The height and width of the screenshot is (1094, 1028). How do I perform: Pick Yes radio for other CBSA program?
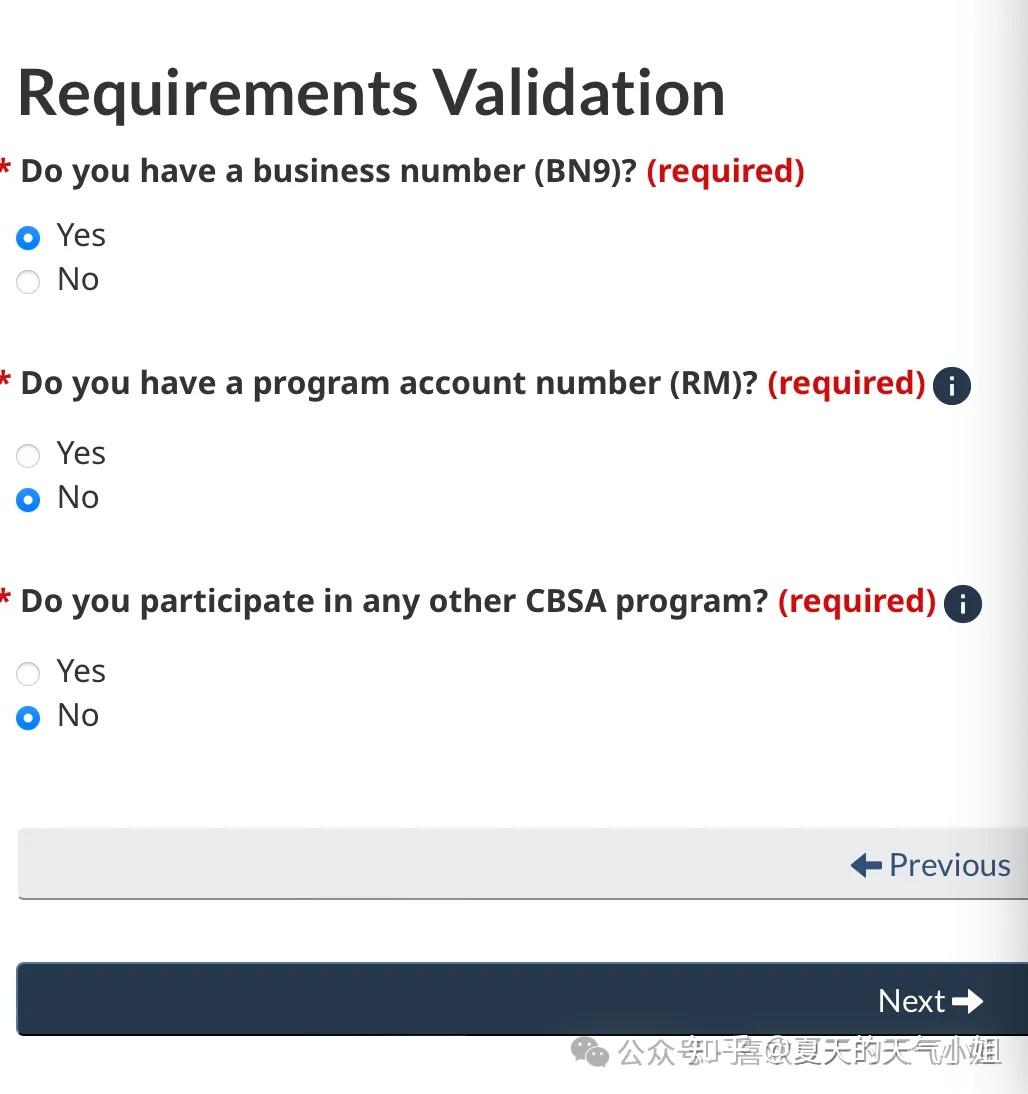(x=28, y=674)
